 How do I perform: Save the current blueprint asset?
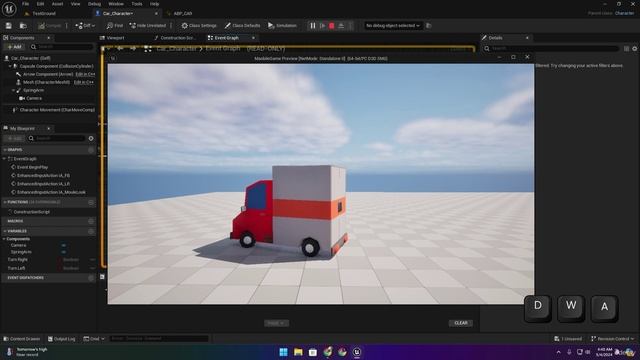pyautogui.click(x=9, y=26)
